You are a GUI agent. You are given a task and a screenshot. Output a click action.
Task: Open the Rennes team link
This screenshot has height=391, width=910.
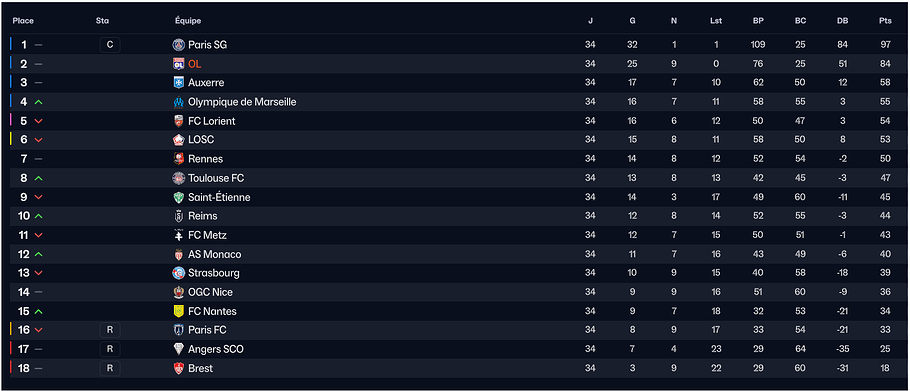pyautogui.click(x=205, y=159)
